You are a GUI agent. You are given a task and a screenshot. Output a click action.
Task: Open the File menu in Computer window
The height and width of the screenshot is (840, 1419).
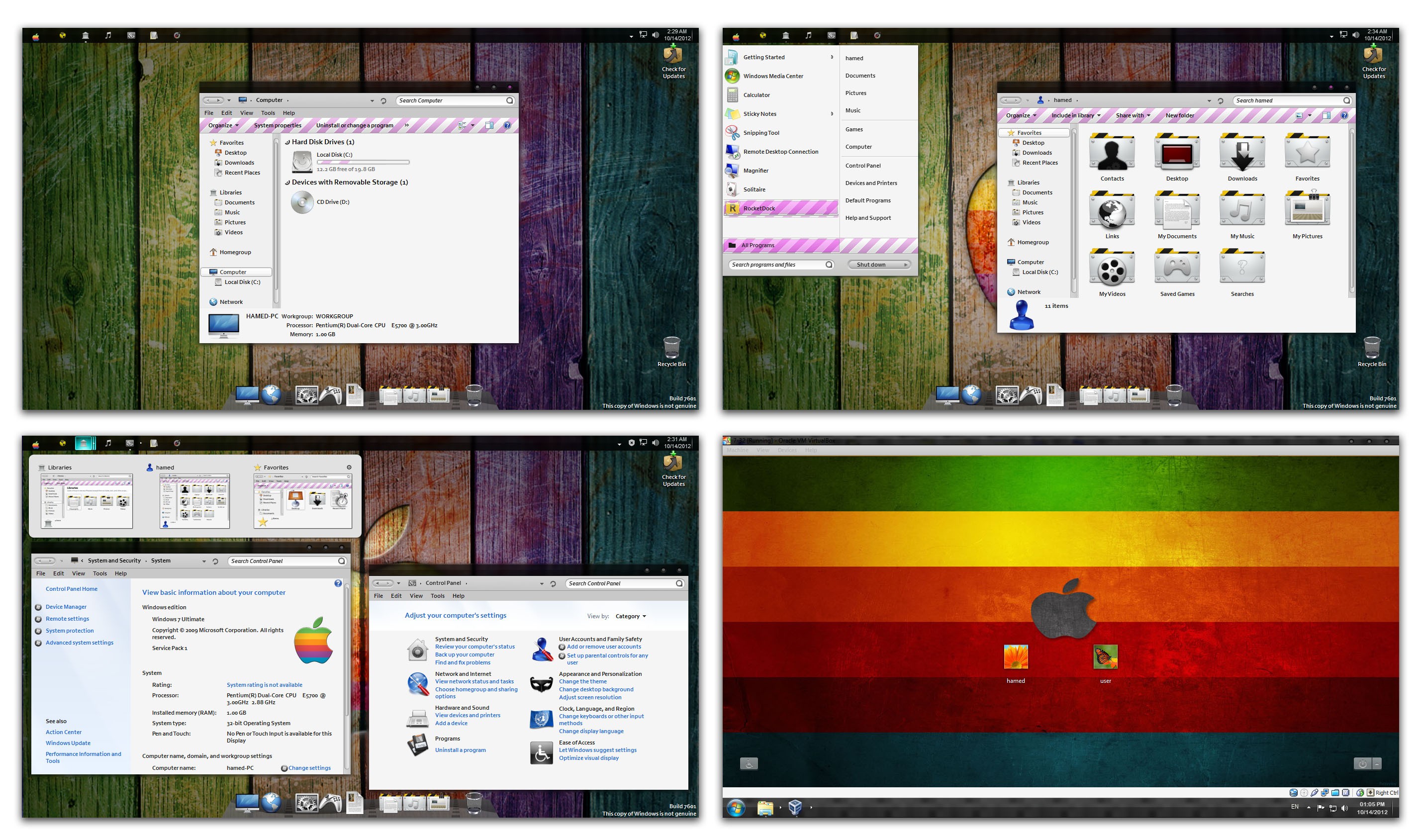[209, 112]
